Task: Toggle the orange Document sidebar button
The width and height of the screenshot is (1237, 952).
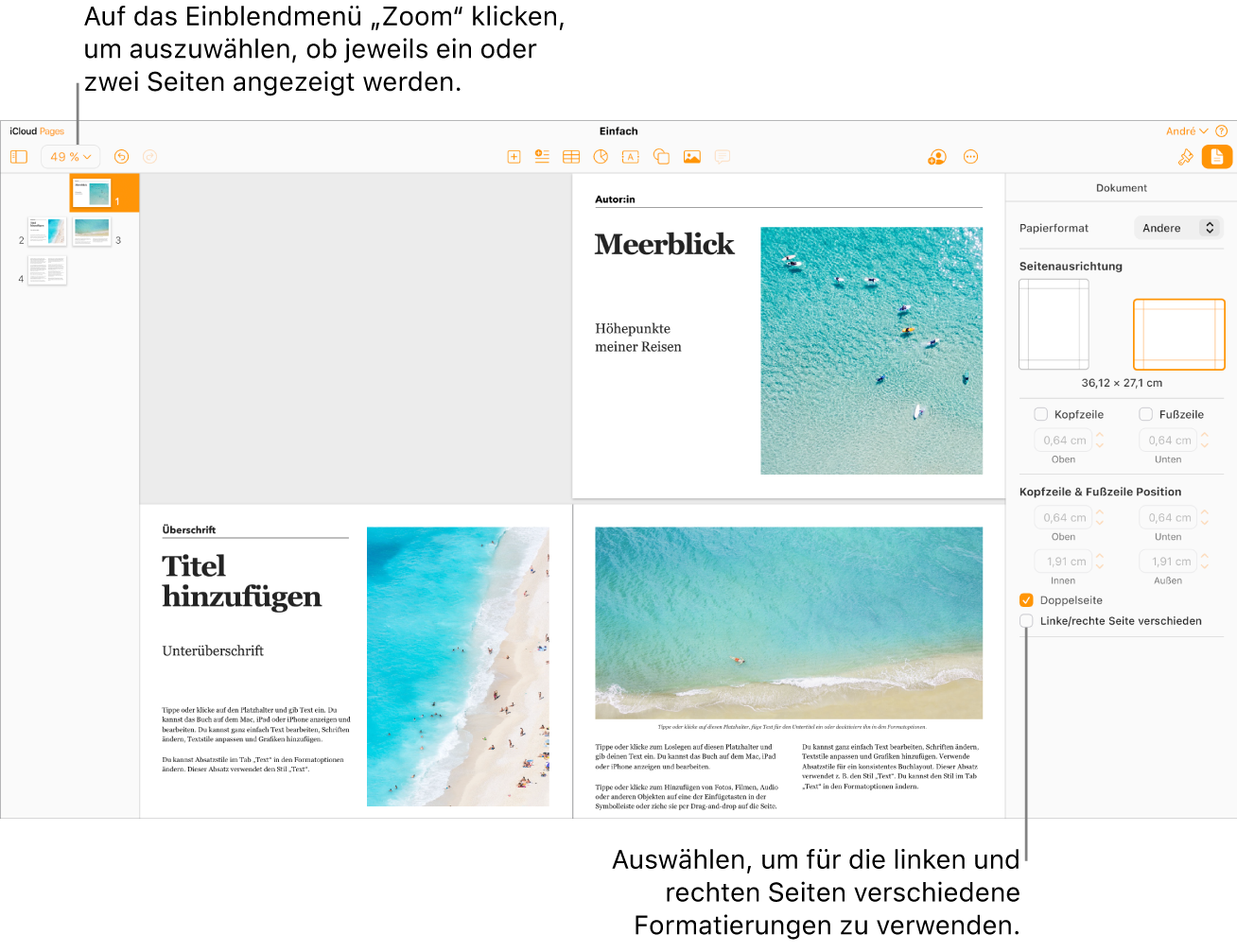Action: 1217,157
